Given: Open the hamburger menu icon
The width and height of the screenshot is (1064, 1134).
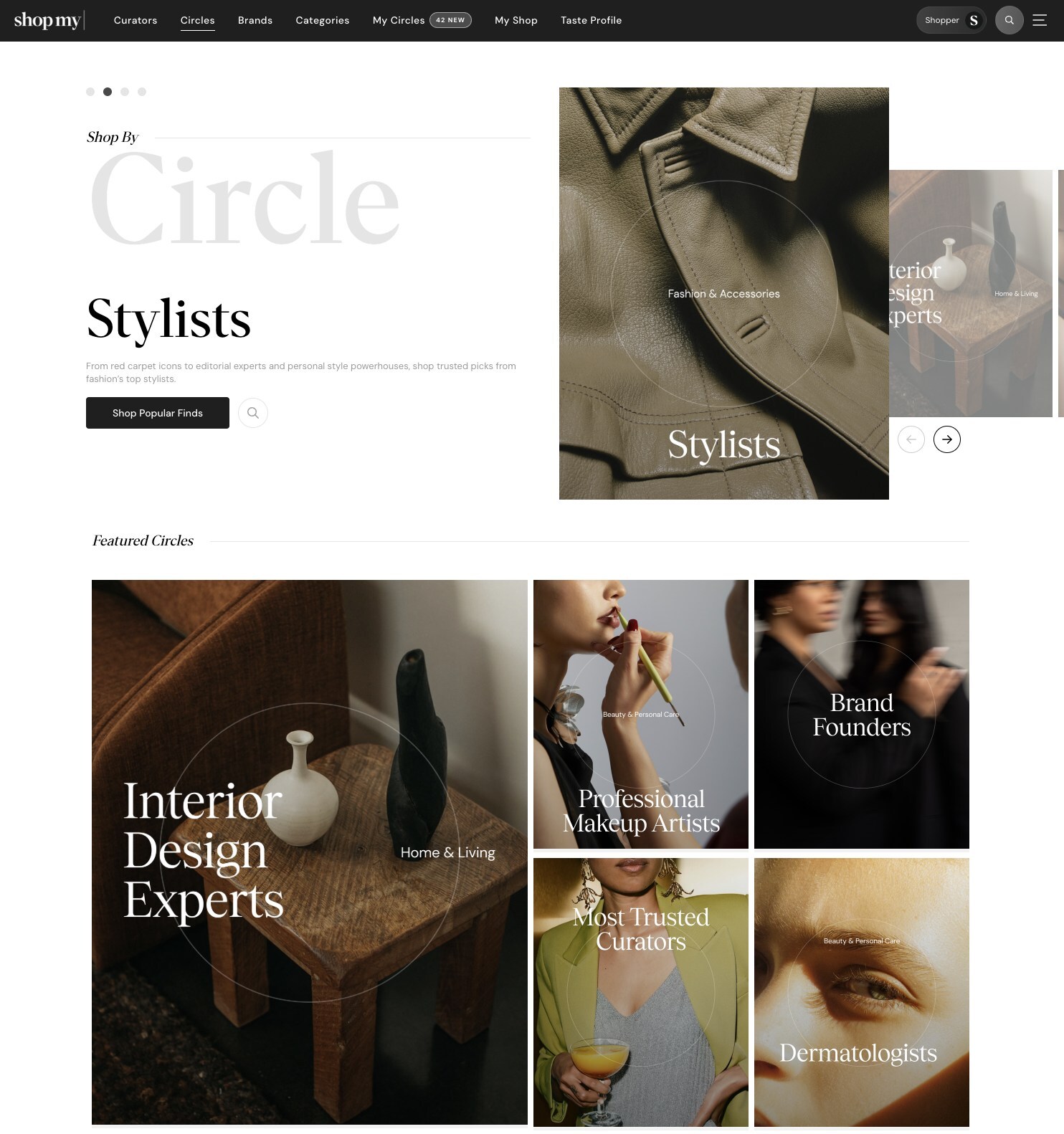Looking at the screenshot, I should (x=1040, y=20).
